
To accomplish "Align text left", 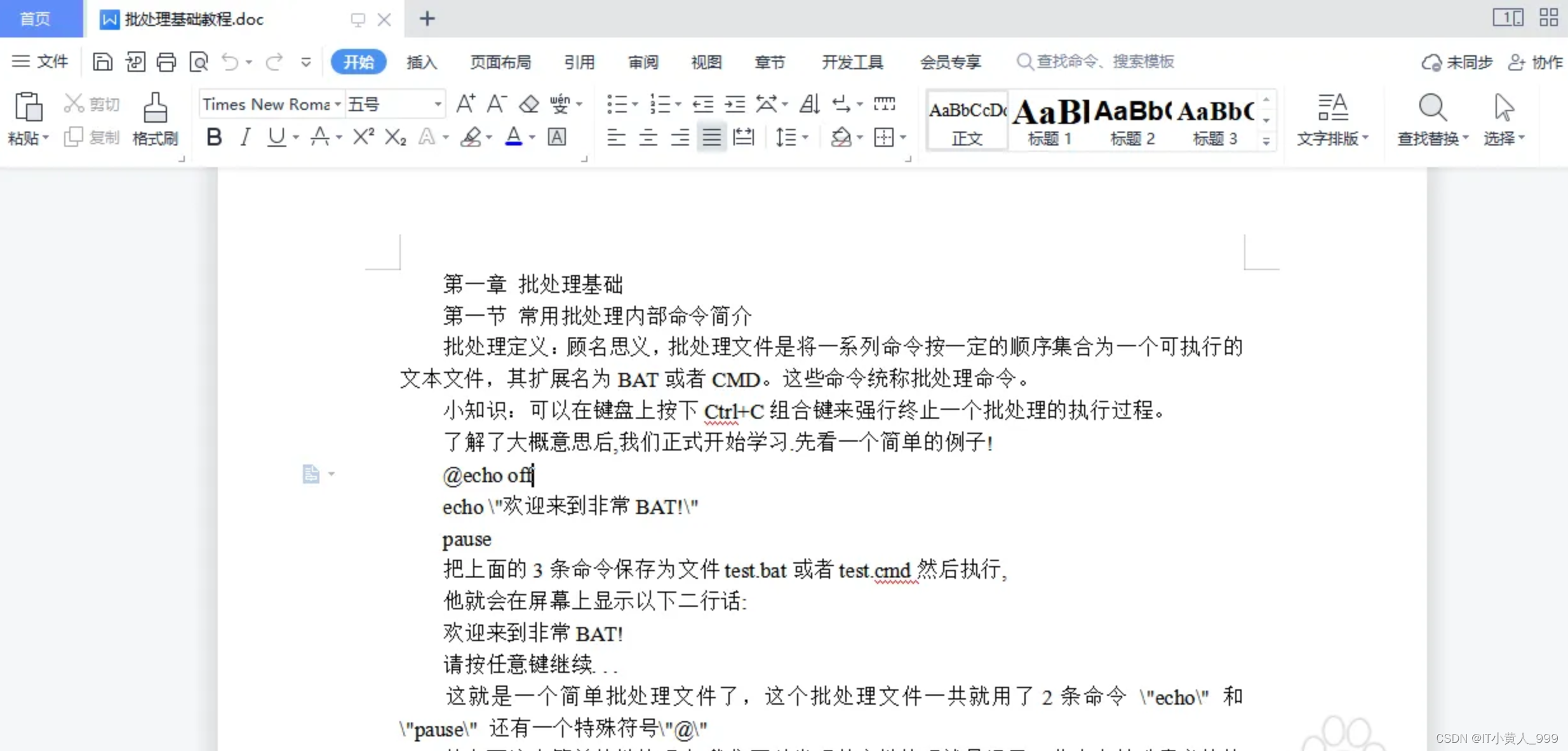I will pyautogui.click(x=615, y=137).
